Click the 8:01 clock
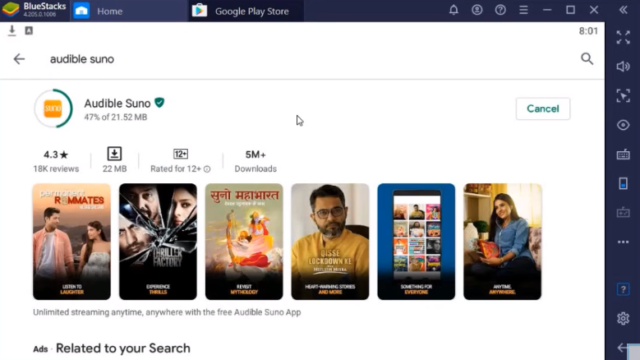Viewport: 640px width, 360px height. pyautogui.click(x=588, y=31)
